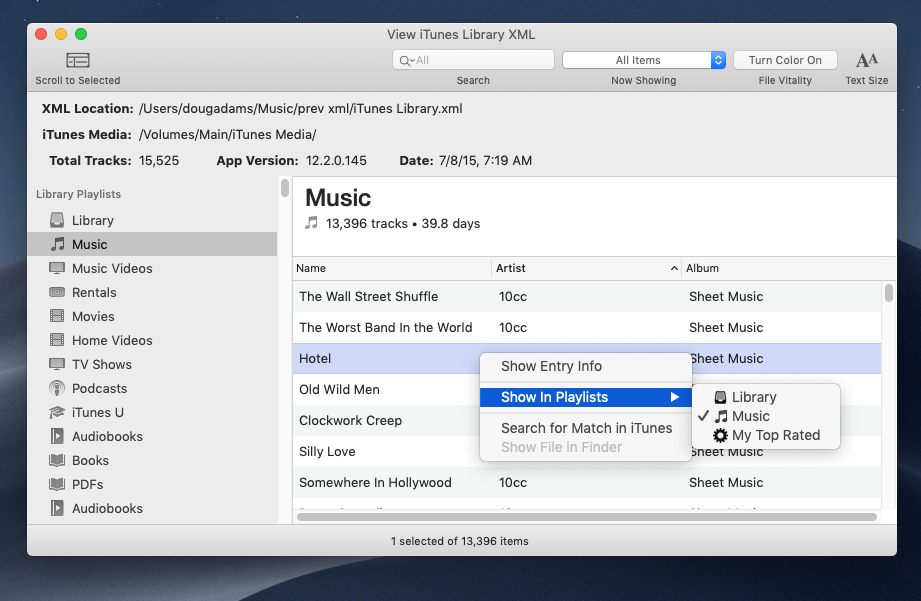Click the iTunes Media path /Volumes/Main/iTunes Media/
This screenshot has width=921, height=601.
pyautogui.click(x=227, y=135)
